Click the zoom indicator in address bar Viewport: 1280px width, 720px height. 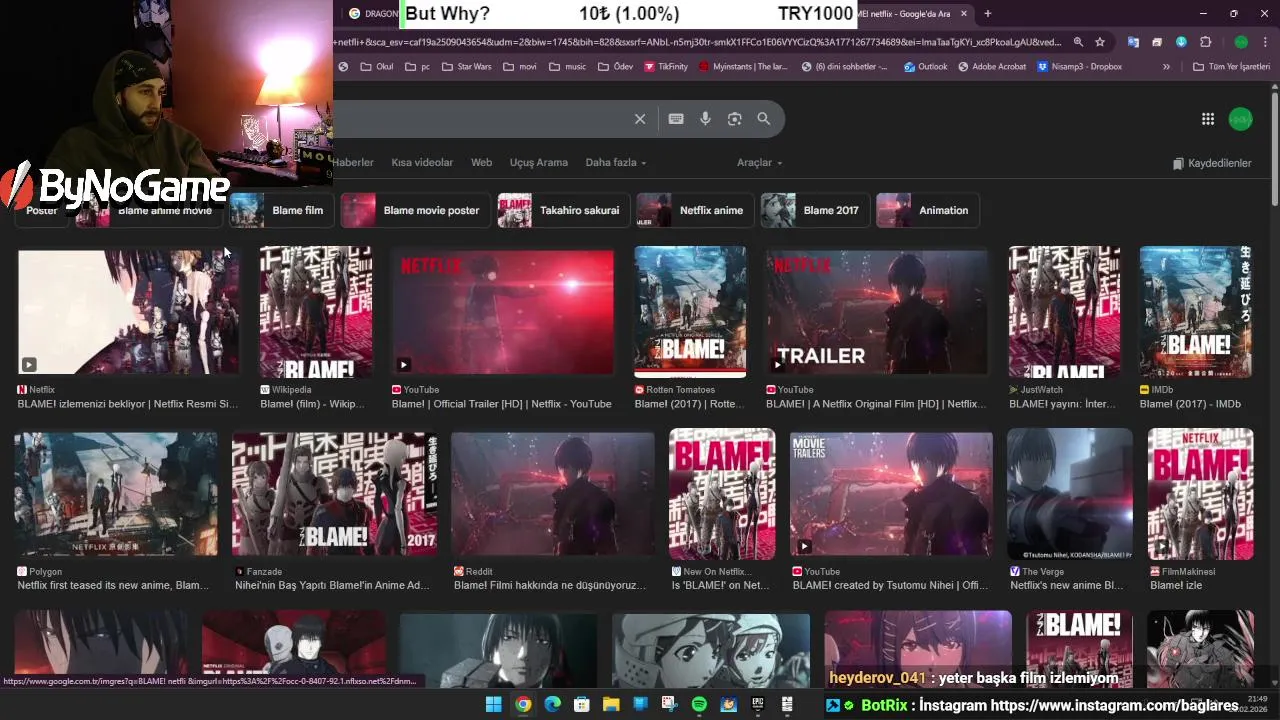[1078, 42]
